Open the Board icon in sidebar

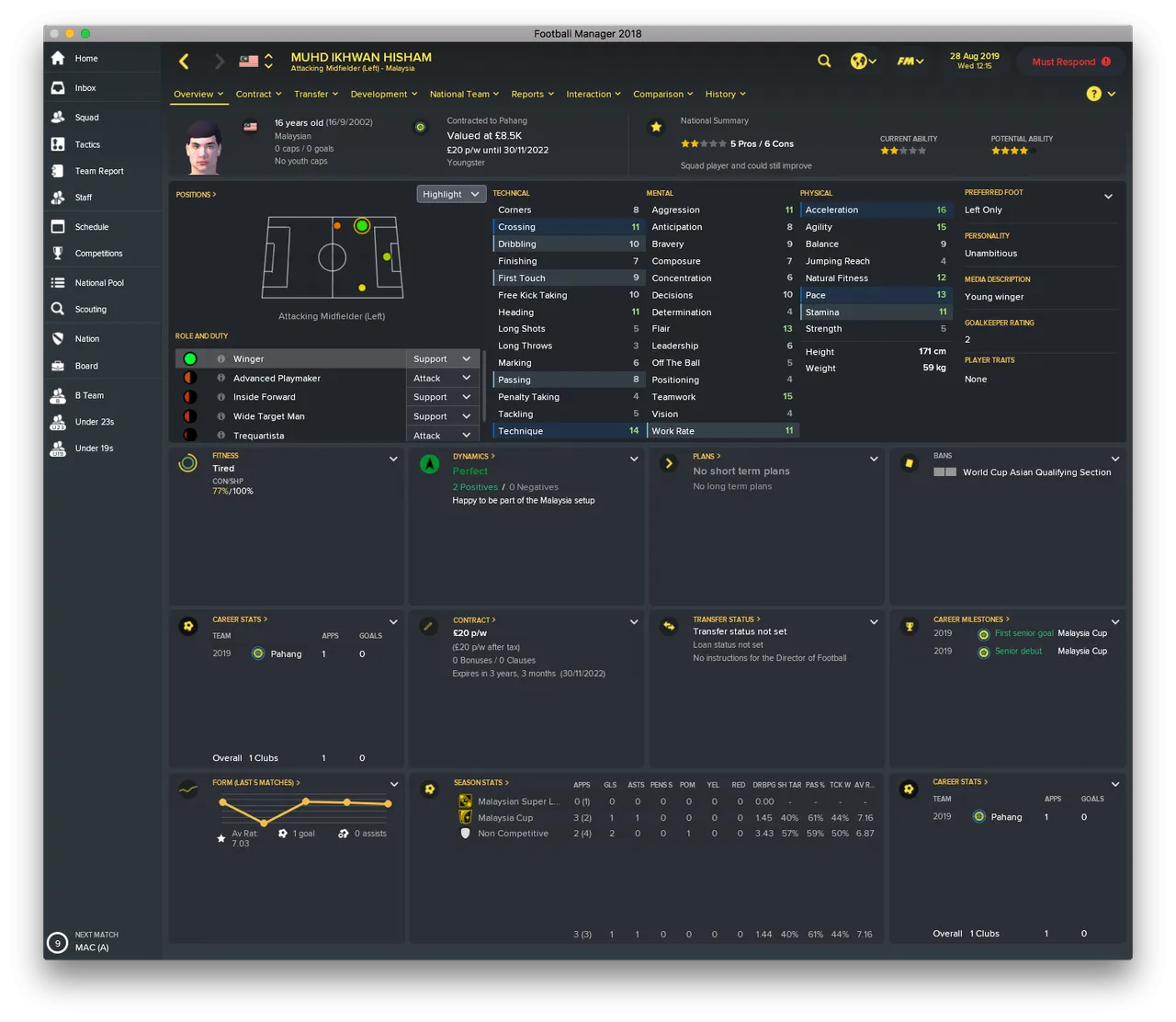click(58, 365)
